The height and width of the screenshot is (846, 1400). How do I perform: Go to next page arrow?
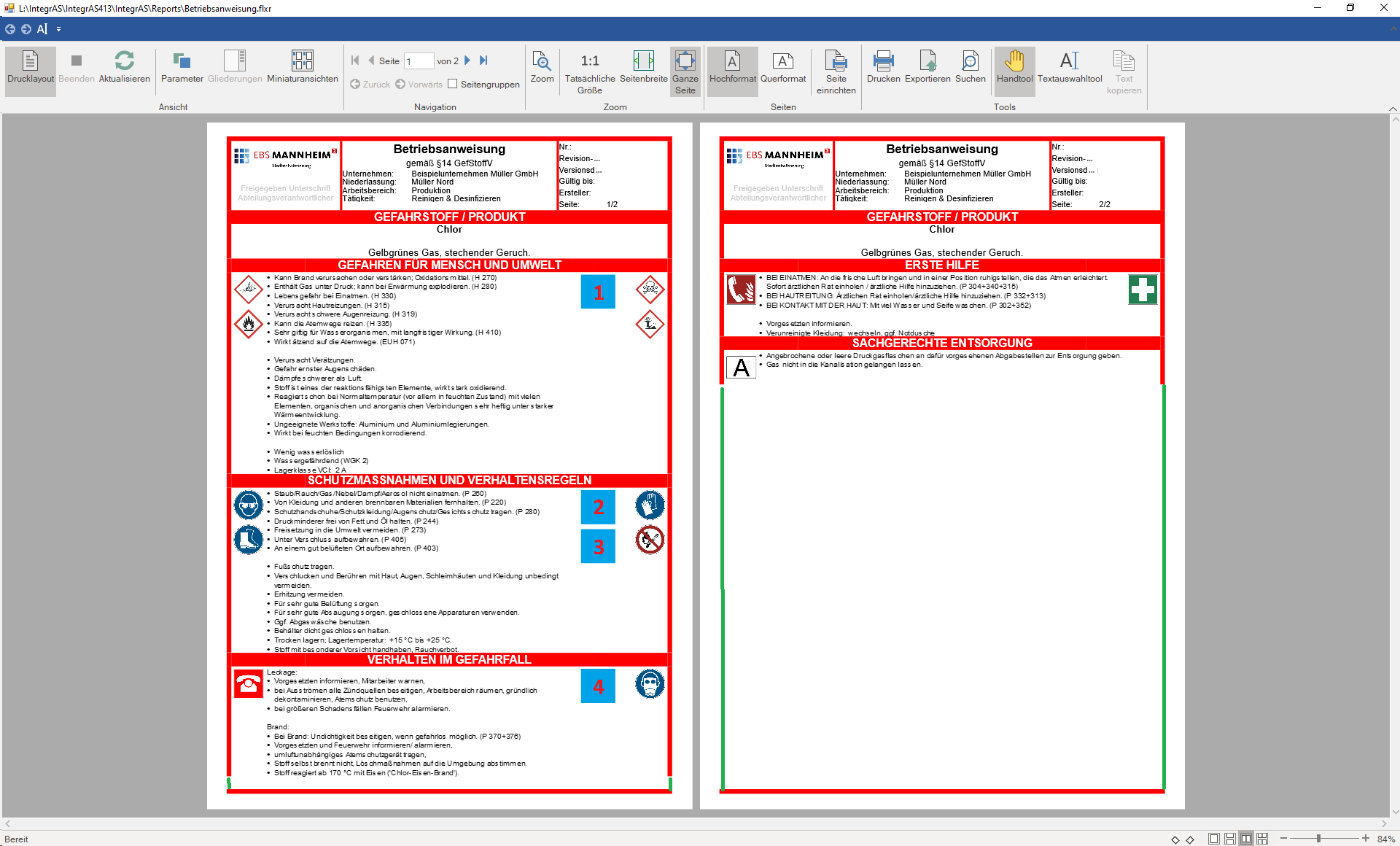coord(467,61)
